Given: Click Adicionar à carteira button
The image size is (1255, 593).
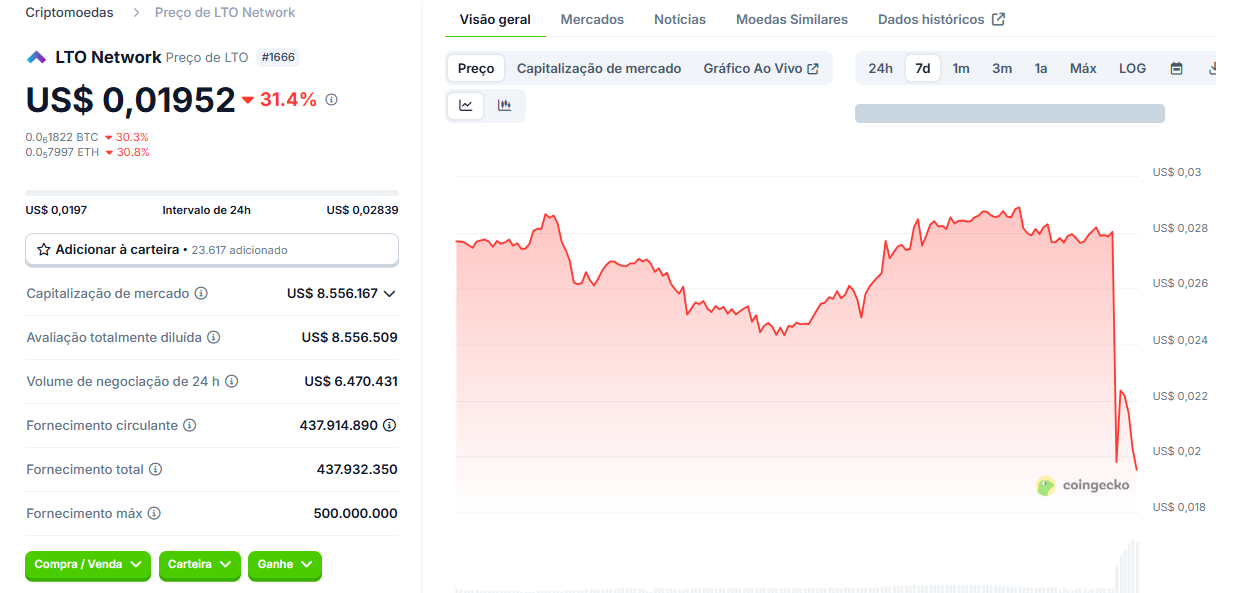Looking at the screenshot, I should 212,250.
